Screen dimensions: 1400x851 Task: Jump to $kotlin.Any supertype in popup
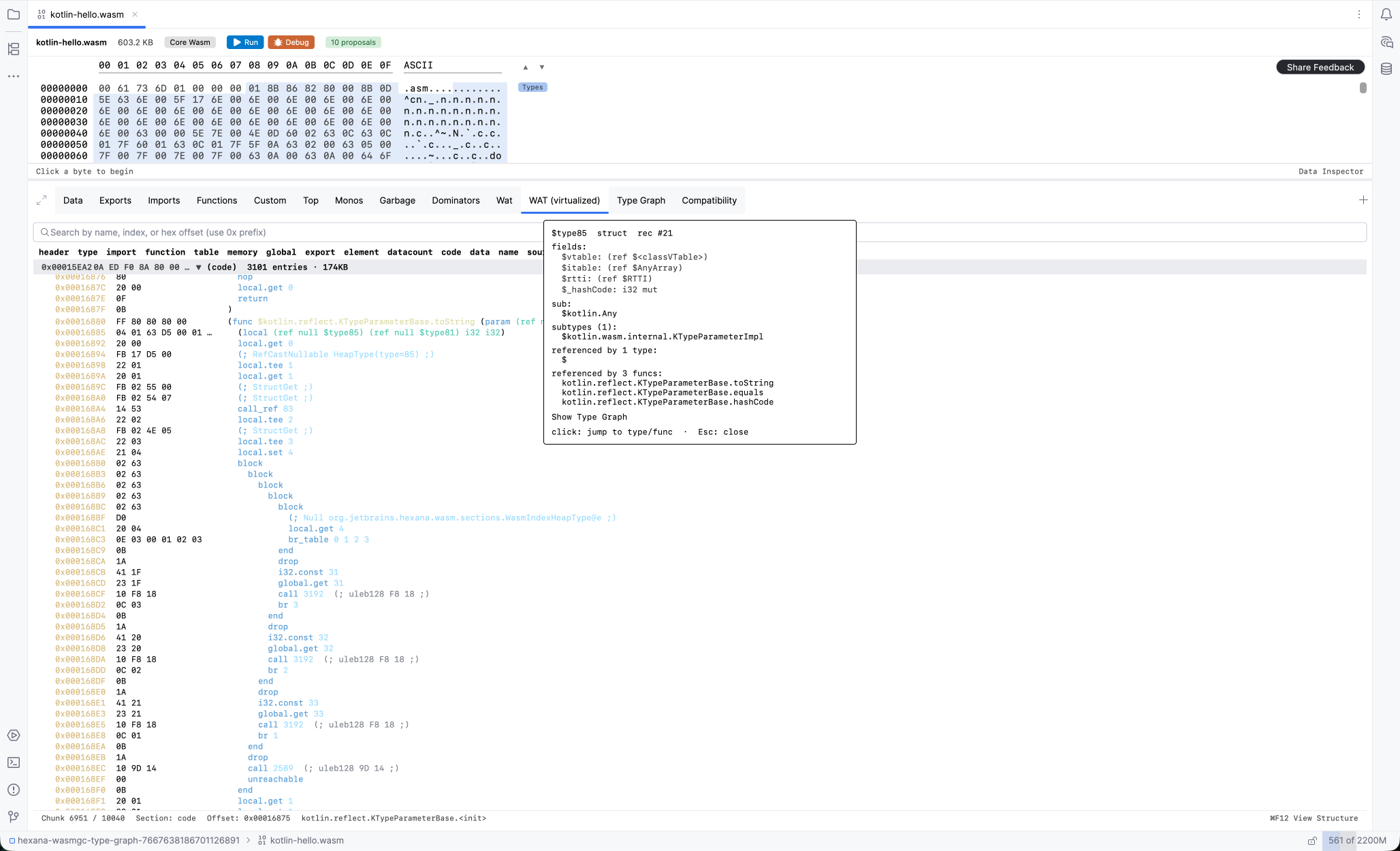click(589, 313)
